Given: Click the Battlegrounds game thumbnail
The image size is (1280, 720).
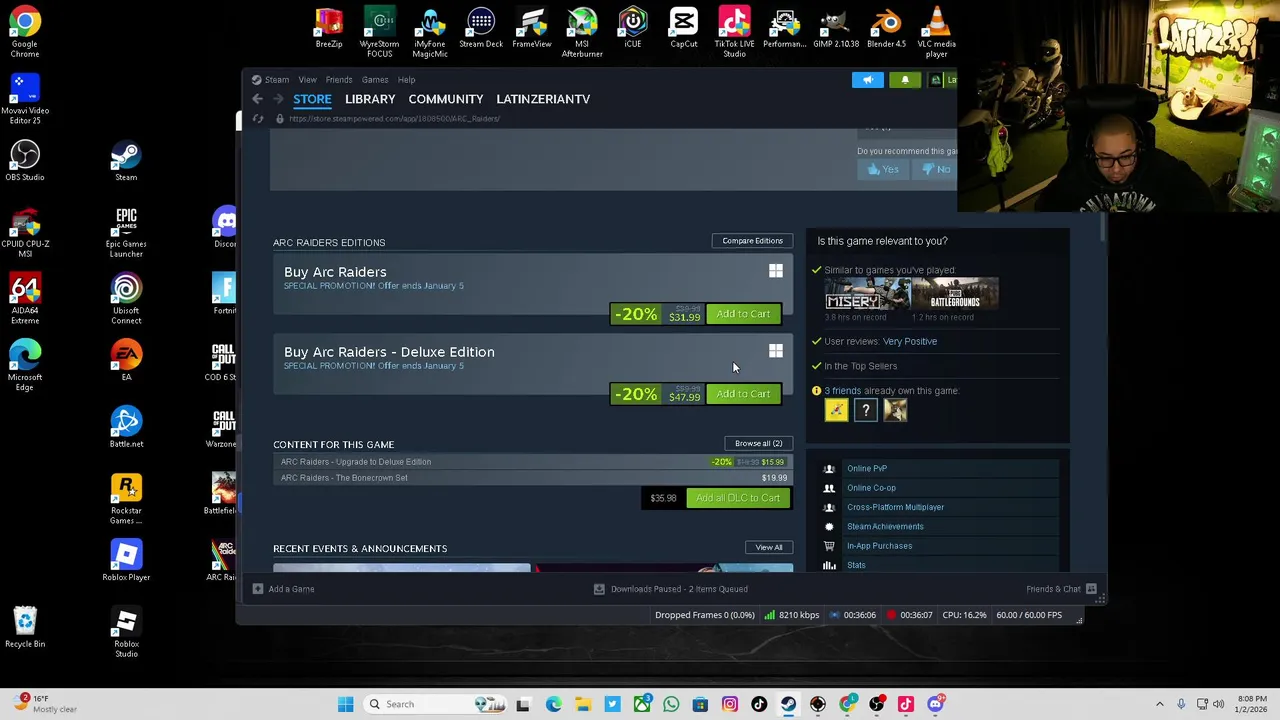Looking at the screenshot, I should click(955, 294).
